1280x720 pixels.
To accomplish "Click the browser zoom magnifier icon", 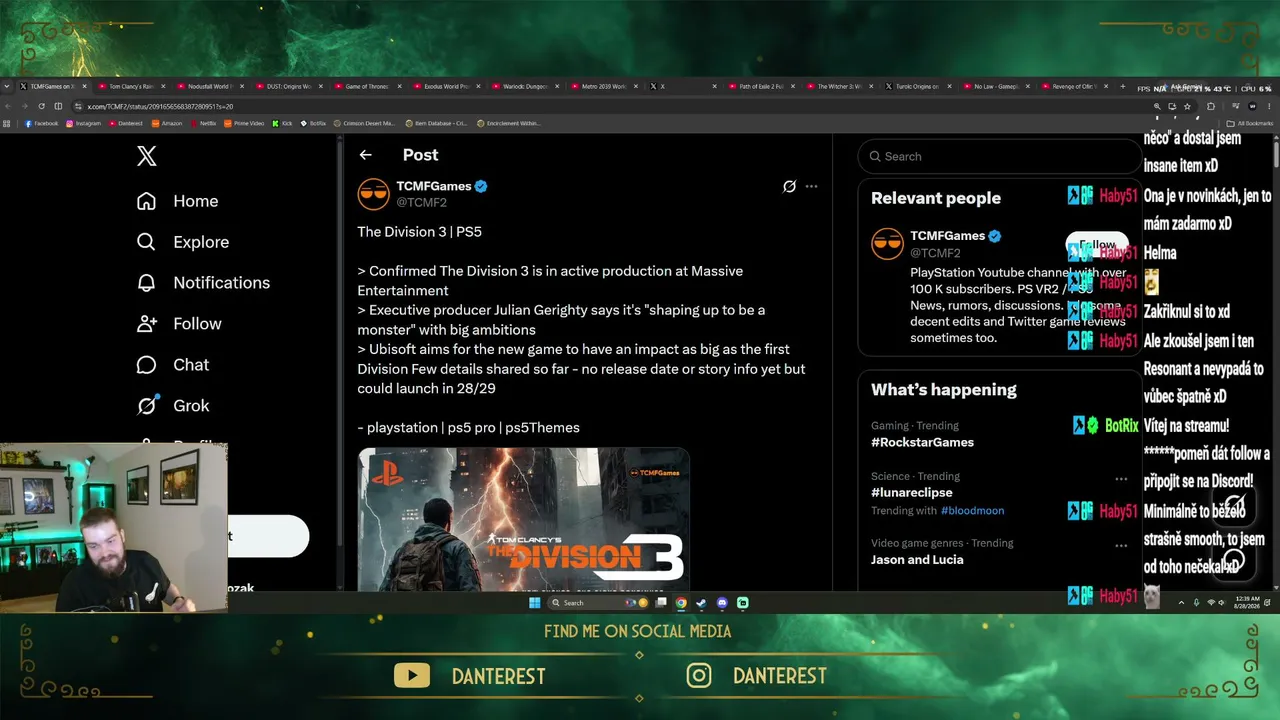I will coord(1157,106).
